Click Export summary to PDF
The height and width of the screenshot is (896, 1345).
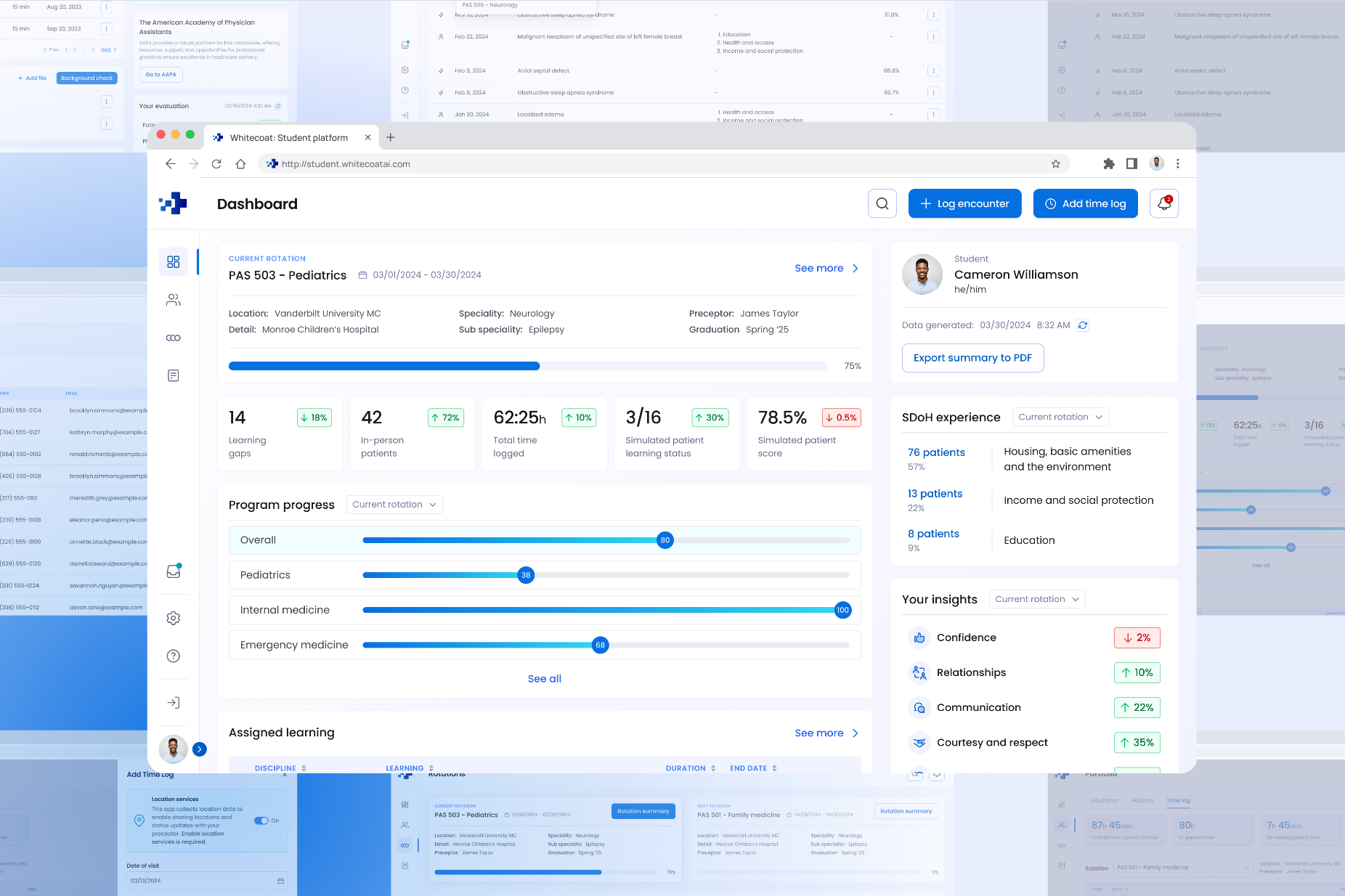coord(972,357)
